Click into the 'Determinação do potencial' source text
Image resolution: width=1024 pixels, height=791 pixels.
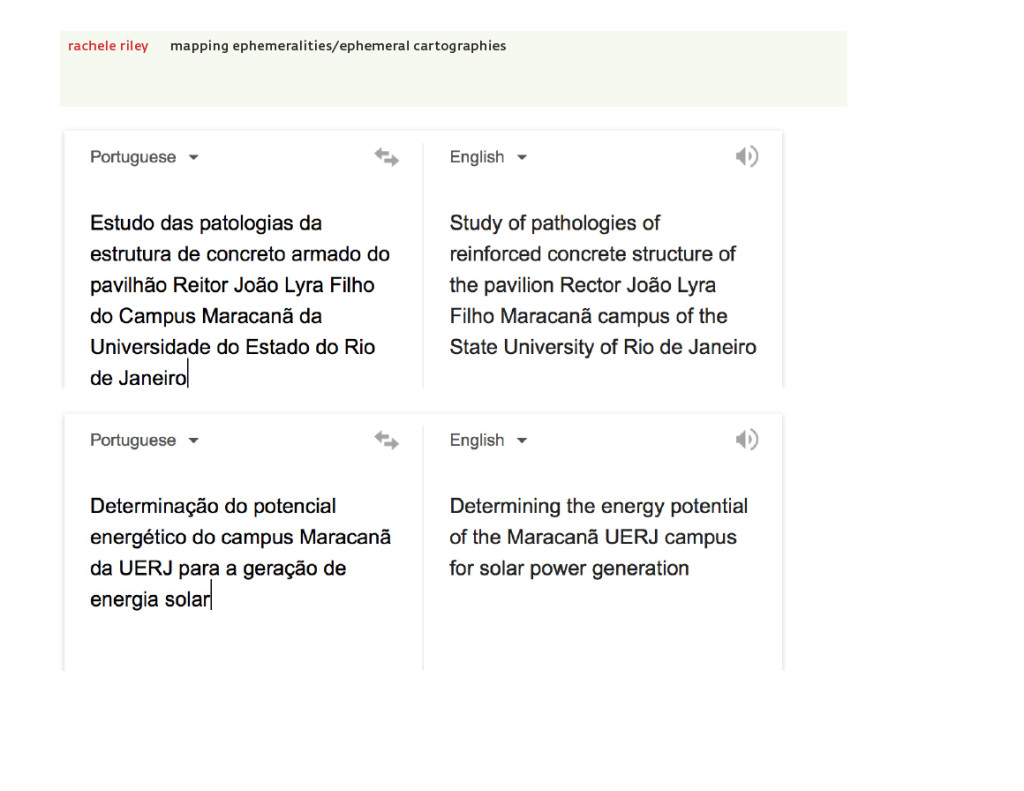(x=240, y=553)
